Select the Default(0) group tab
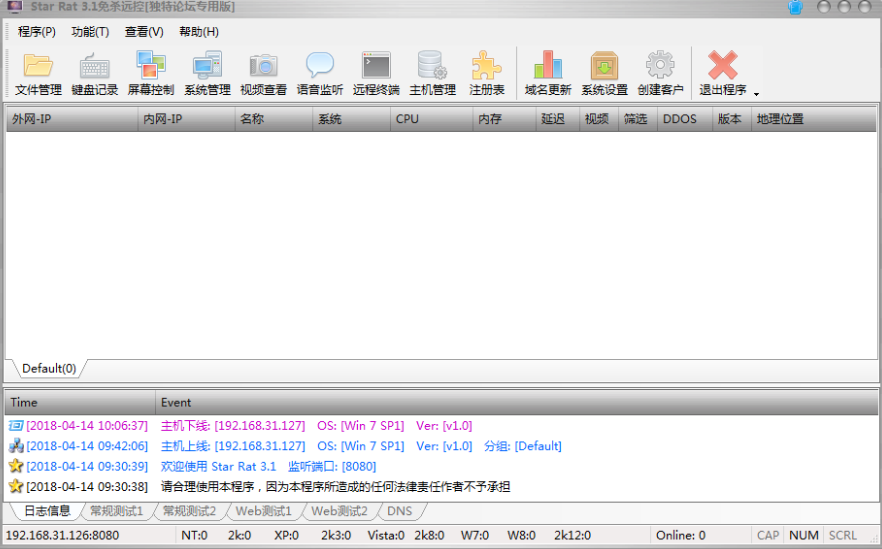The image size is (882, 549). [49, 368]
